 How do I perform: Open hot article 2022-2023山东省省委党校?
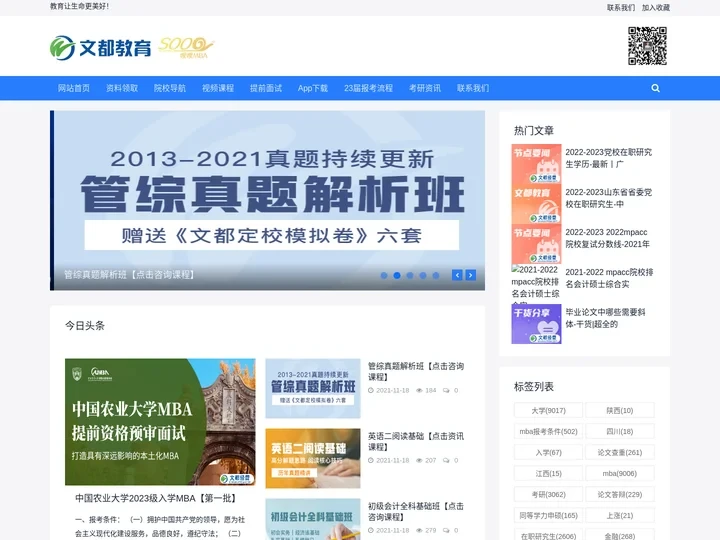(x=608, y=198)
